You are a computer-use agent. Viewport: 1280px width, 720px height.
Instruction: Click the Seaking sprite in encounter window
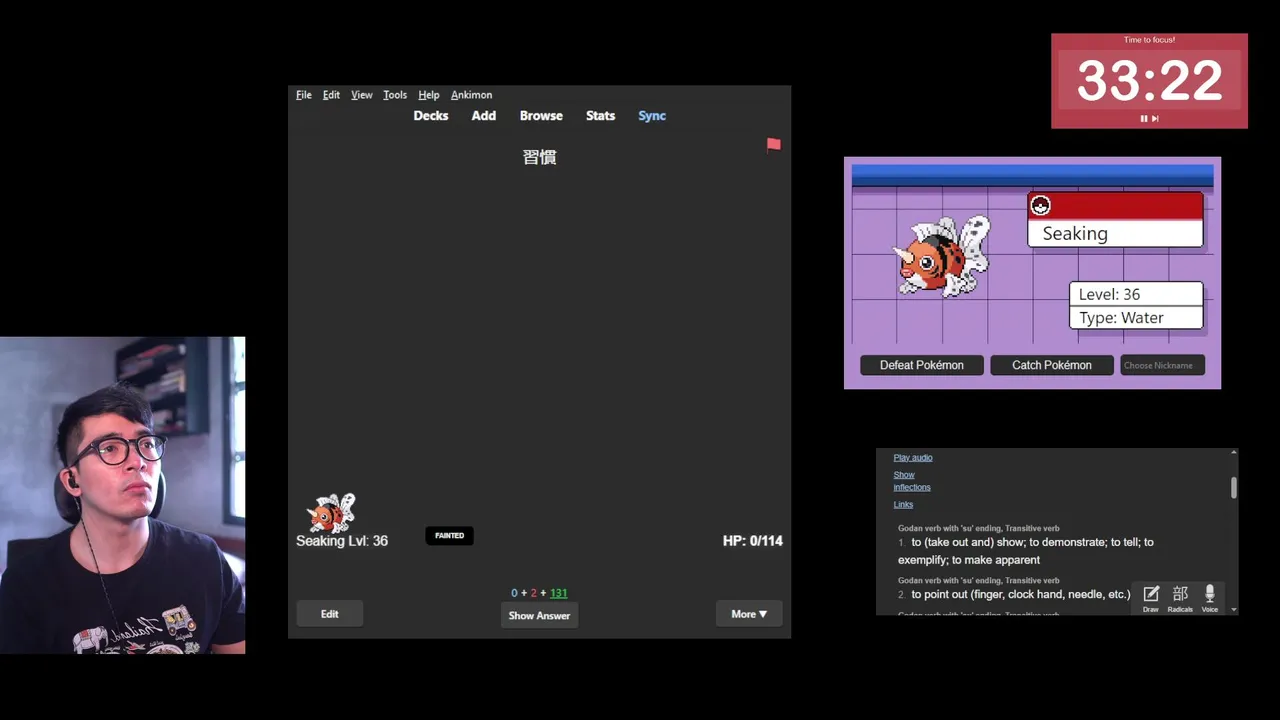pyautogui.click(x=942, y=257)
